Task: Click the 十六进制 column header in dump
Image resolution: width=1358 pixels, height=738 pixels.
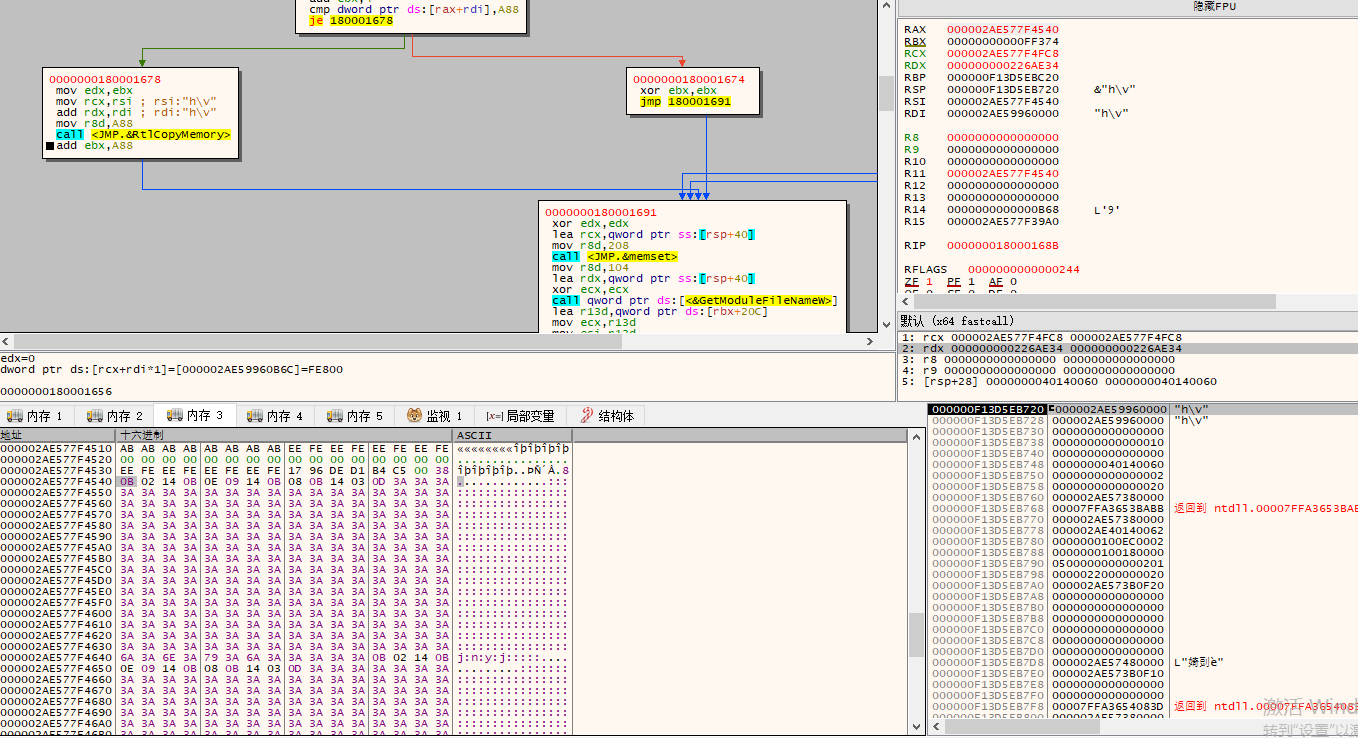Action: coord(284,435)
